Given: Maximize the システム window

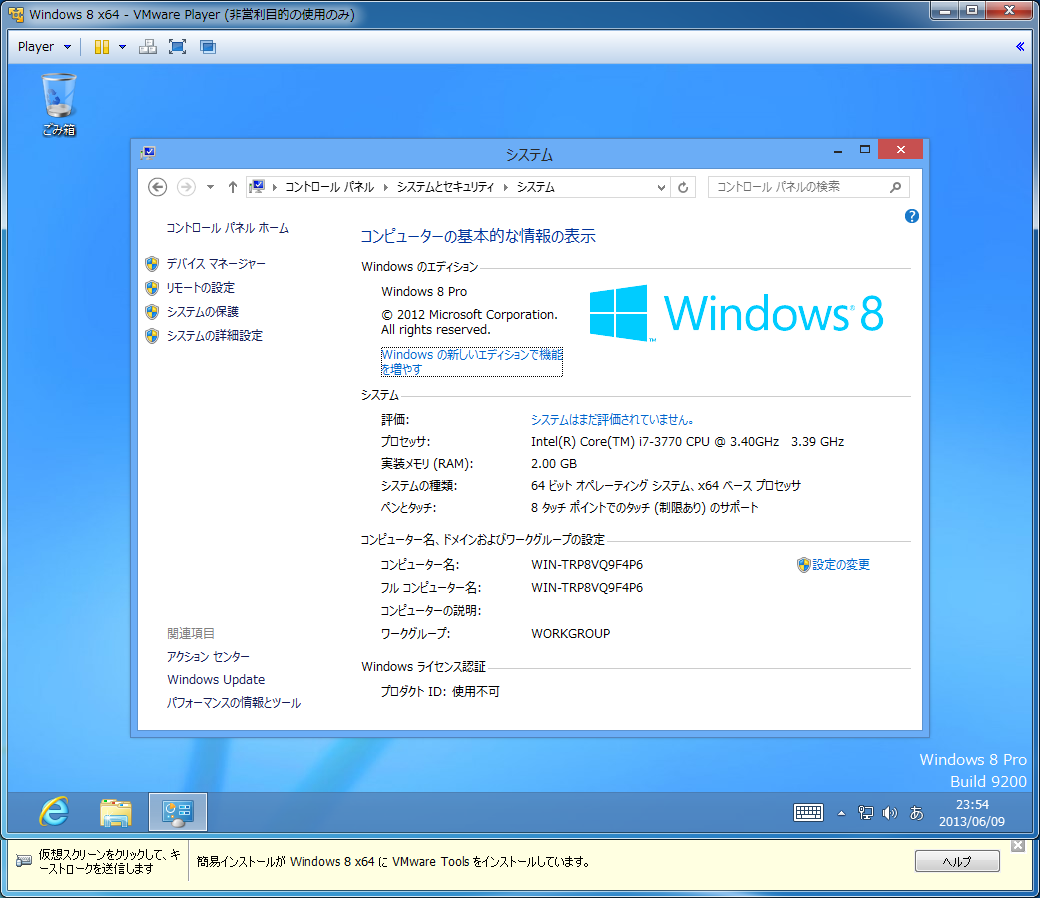Looking at the screenshot, I should coord(864,150).
